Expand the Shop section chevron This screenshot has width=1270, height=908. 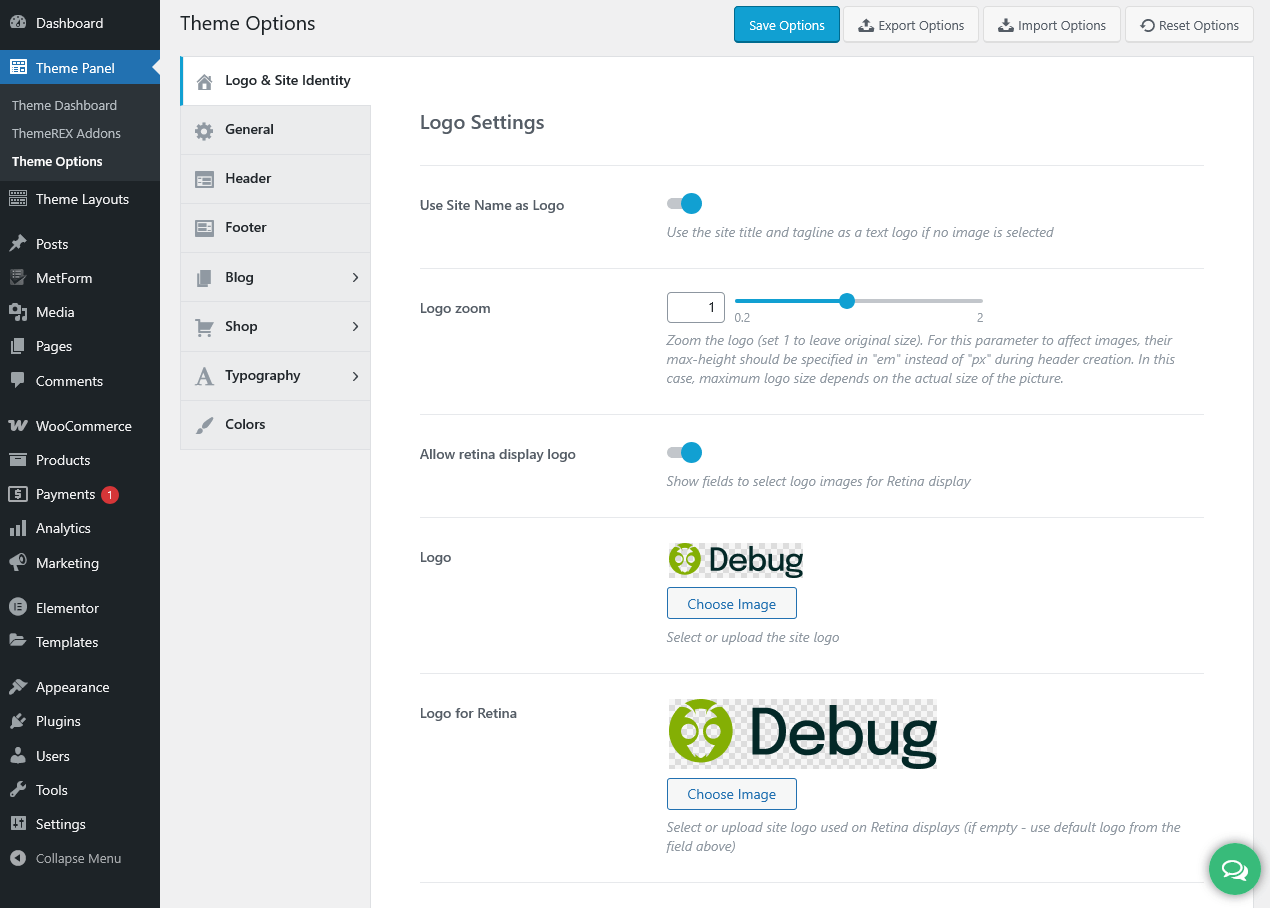[355, 327]
